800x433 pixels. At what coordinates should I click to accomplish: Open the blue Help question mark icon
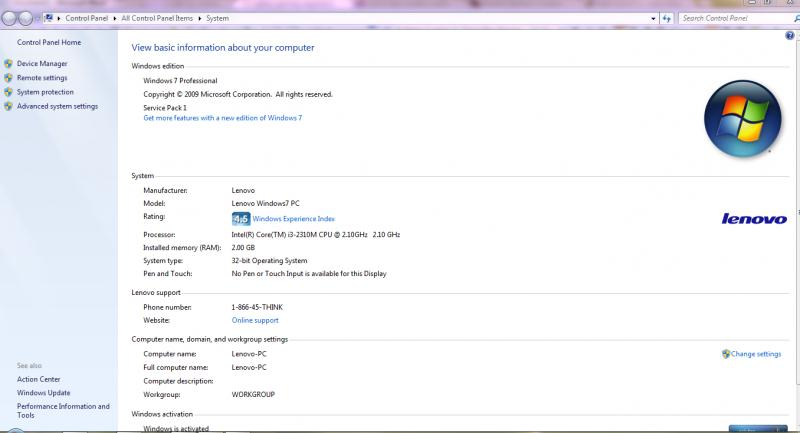pos(789,35)
